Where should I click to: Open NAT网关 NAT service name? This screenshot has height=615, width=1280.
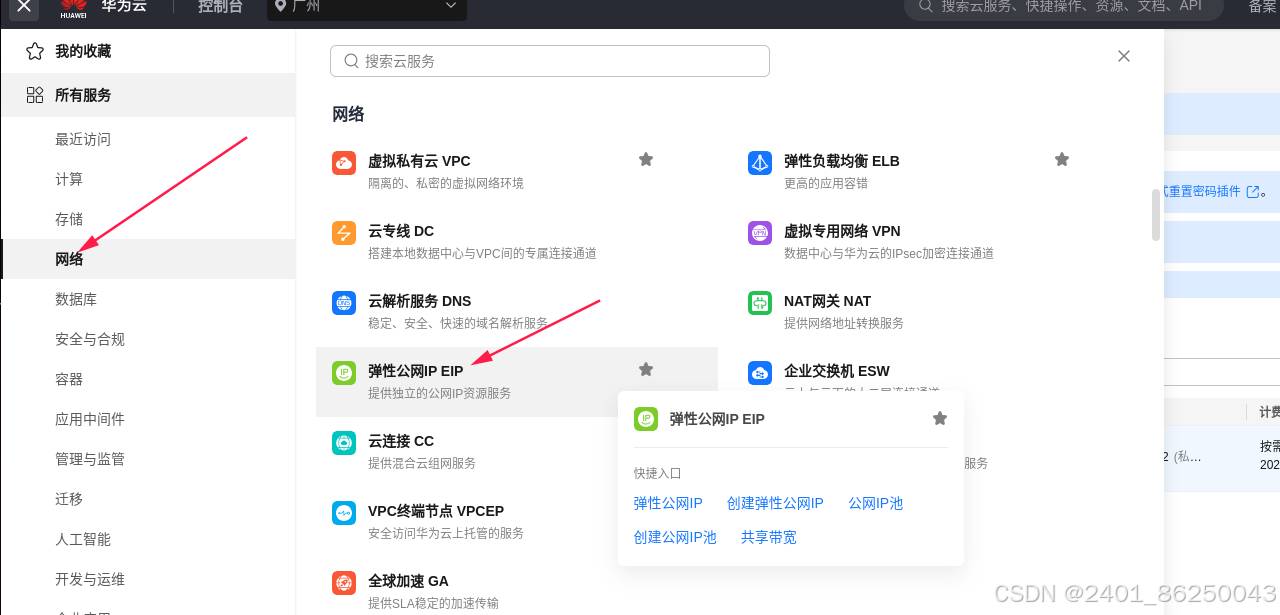827,301
